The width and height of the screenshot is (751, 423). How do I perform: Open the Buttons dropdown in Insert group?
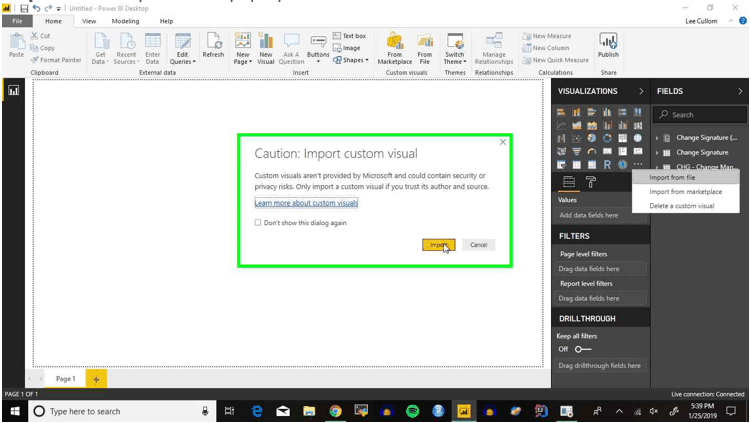coord(318,48)
